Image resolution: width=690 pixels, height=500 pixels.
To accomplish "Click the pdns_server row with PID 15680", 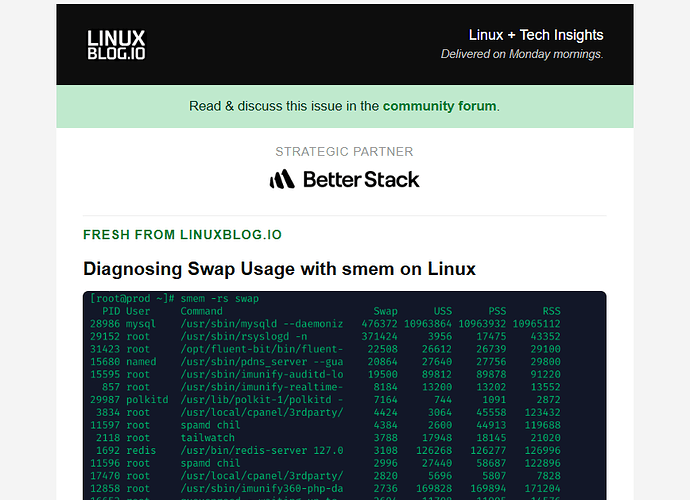I will [x=325, y=362].
